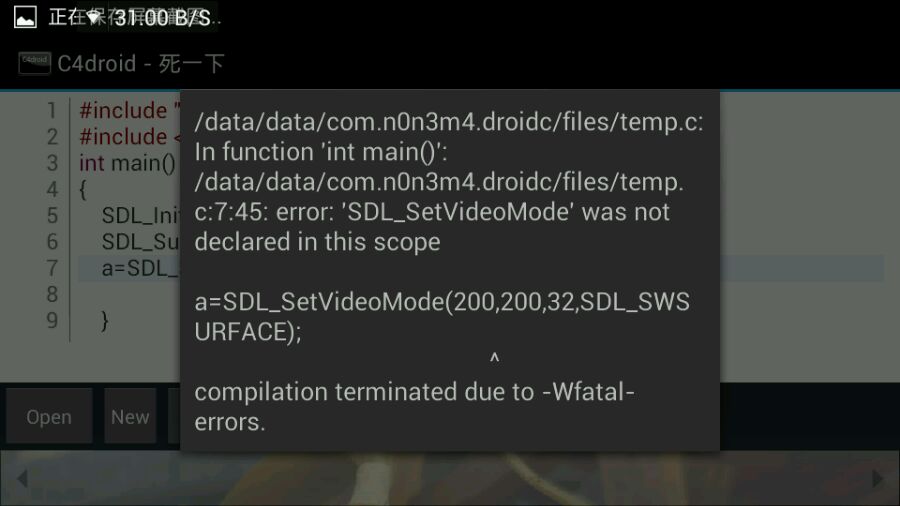Tap the Wi-Fi signal icon in the status bar
The width and height of the screenshot is (900, 506).
click(x=94, y=18)
